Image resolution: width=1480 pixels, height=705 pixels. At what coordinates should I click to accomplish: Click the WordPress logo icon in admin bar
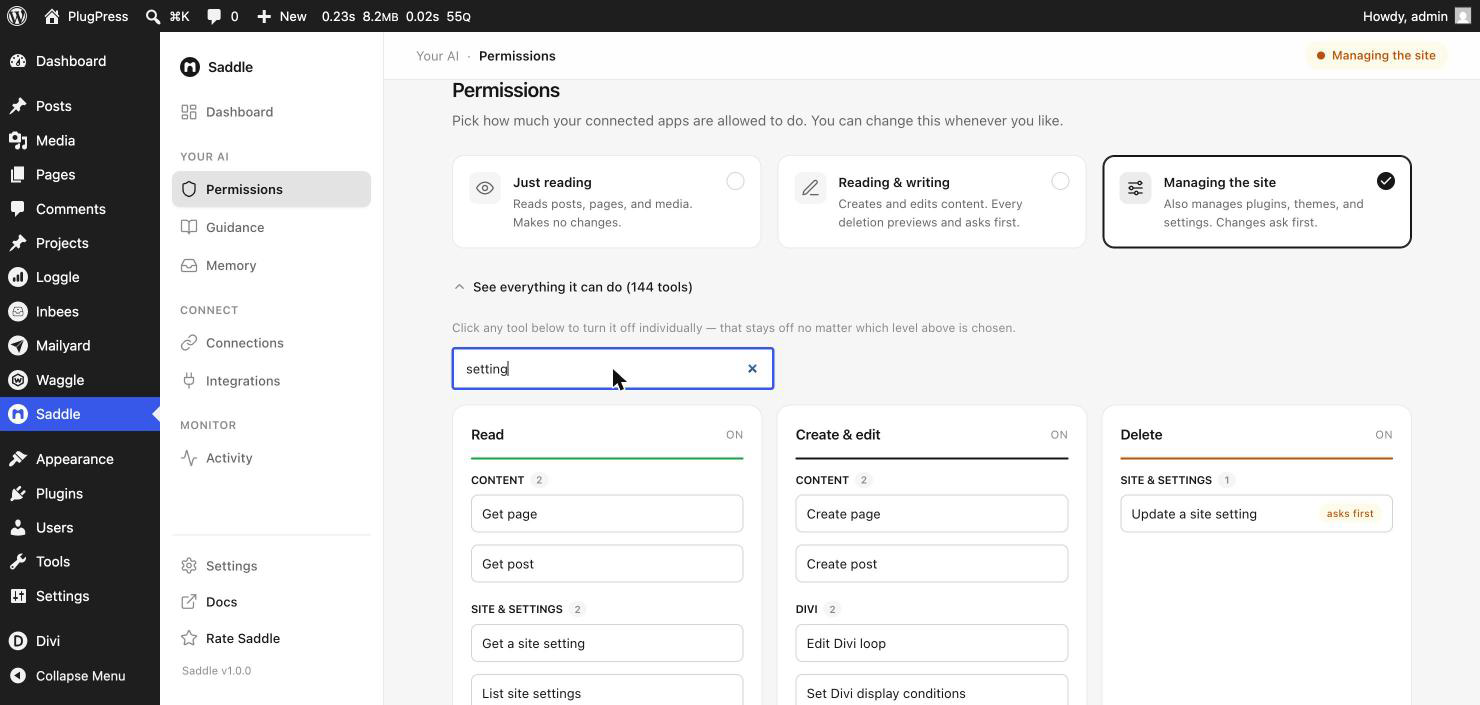(17, 16)
